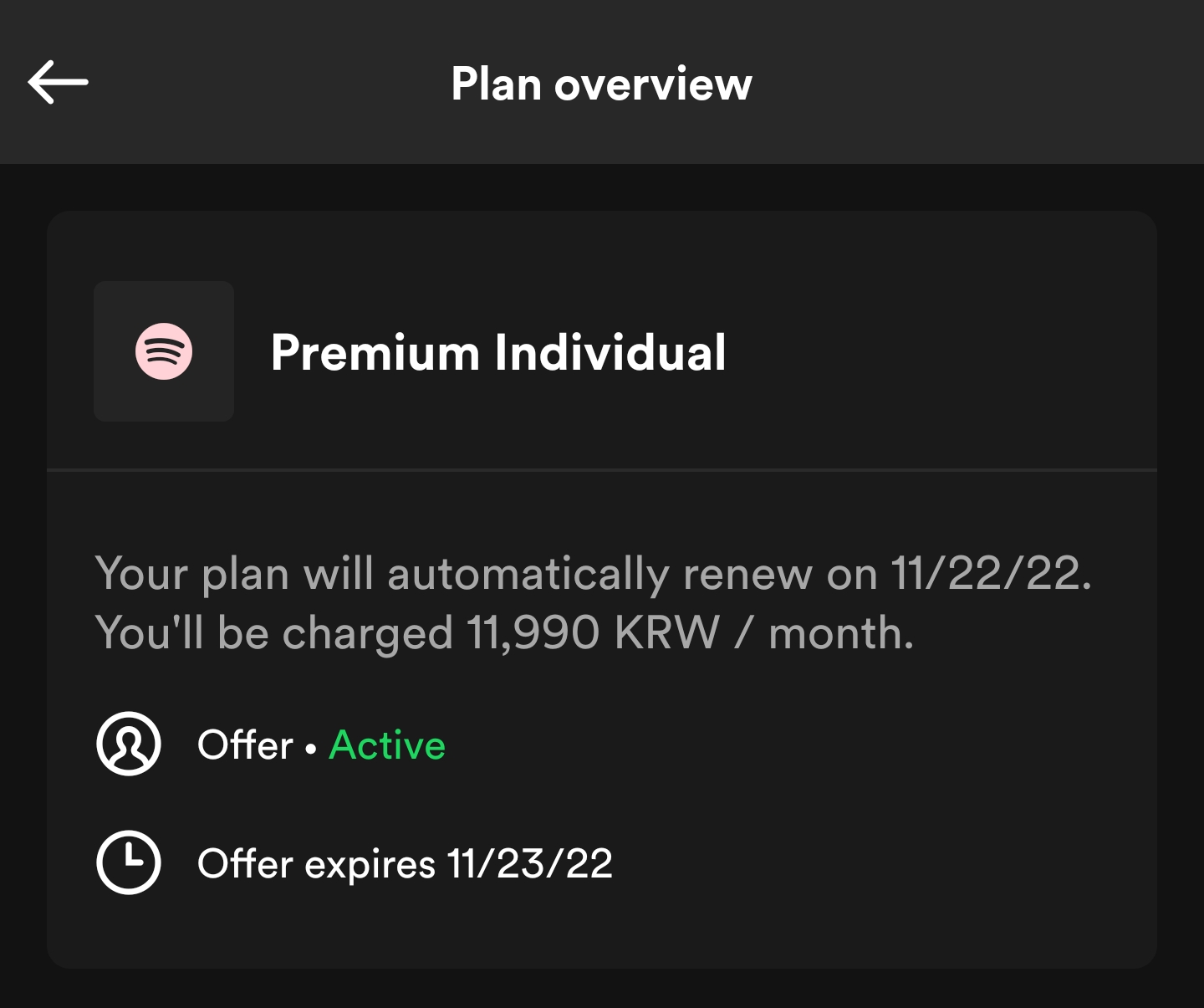Click the KRW currency code
This screenshot has width=1204, height=1008.
[666, 633]
